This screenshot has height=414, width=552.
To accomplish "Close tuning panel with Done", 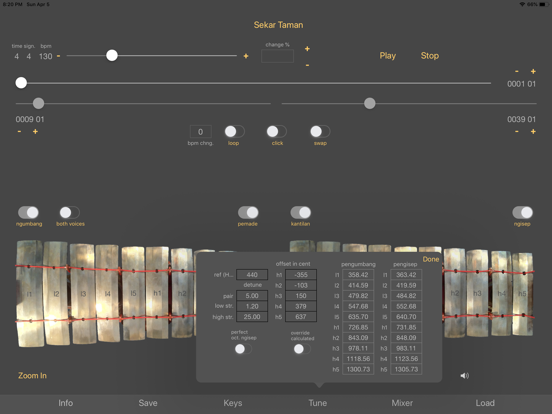I will pyautogui.click(x=431, y=259).
